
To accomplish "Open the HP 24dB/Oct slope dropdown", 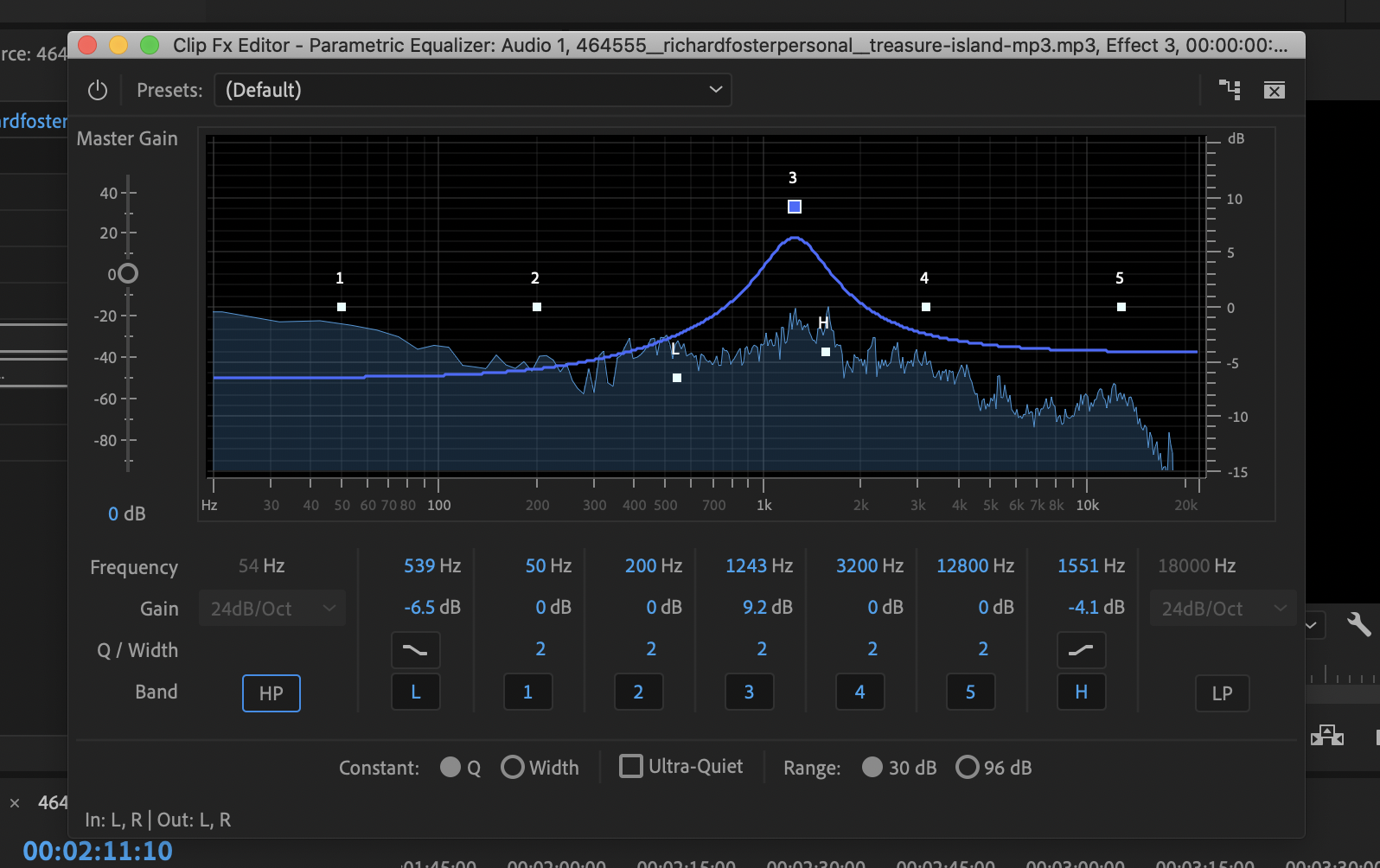I will point(272,609).
